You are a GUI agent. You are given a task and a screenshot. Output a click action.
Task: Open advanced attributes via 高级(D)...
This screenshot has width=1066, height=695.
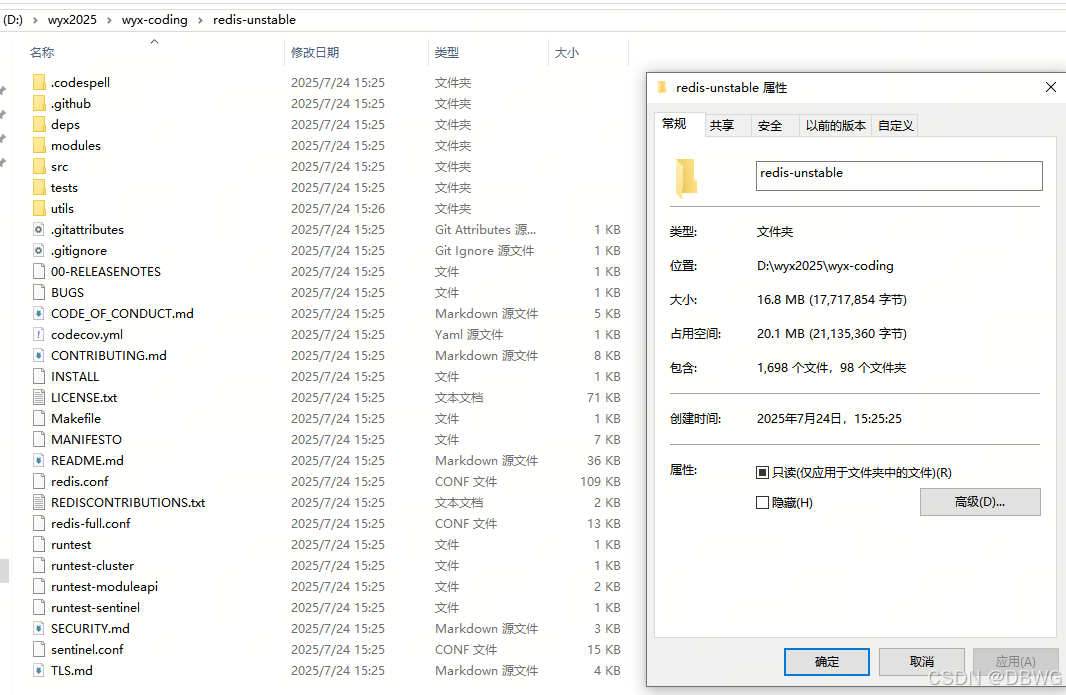pos(980,502)
